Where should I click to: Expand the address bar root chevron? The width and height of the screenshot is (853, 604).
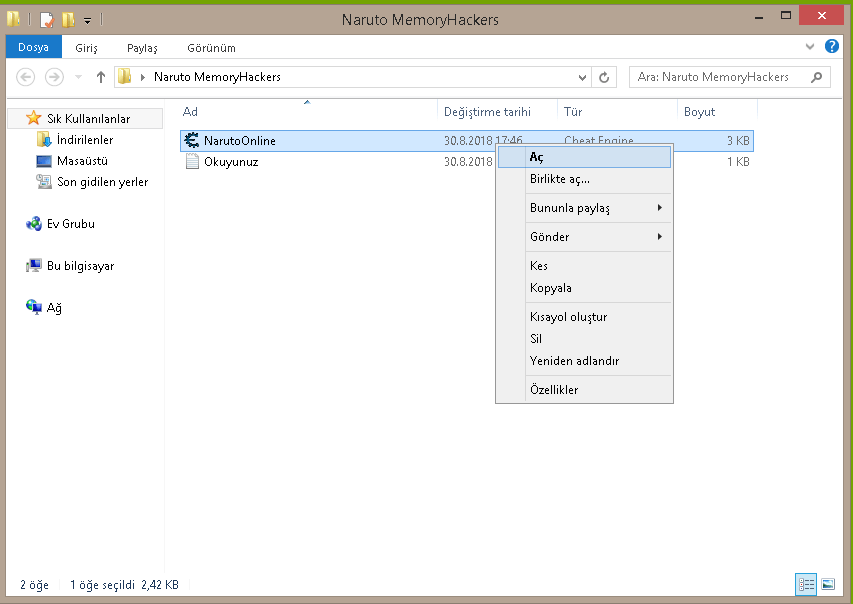143,77
